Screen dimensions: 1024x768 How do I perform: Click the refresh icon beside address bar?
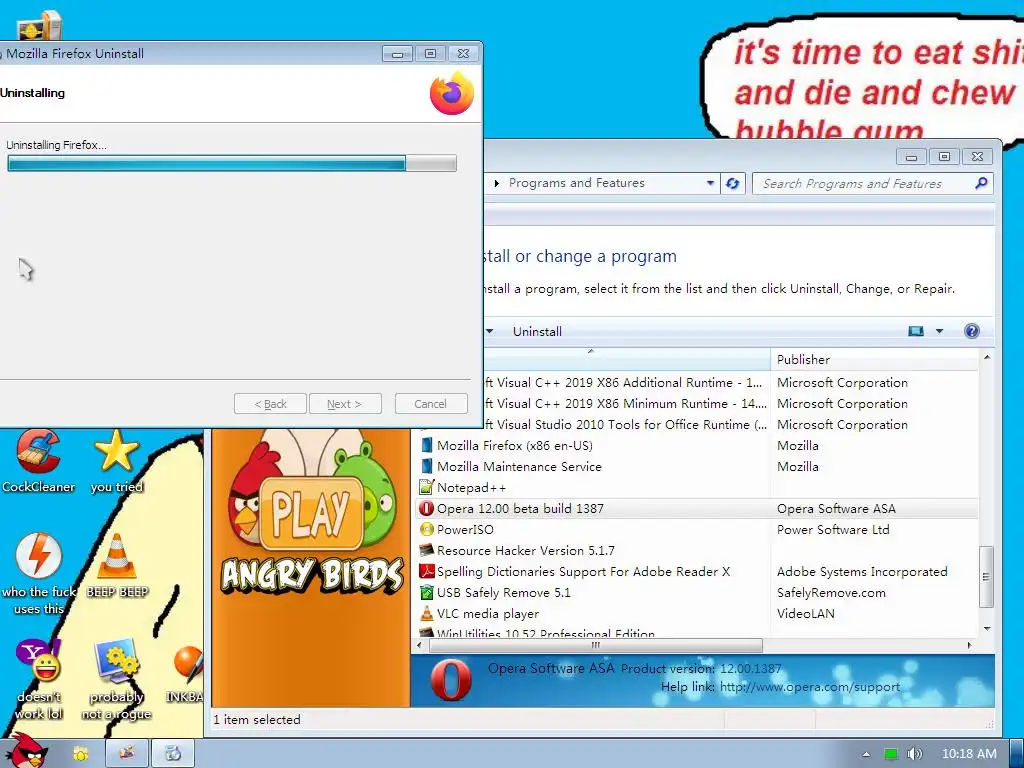click(x=733, y=184)
